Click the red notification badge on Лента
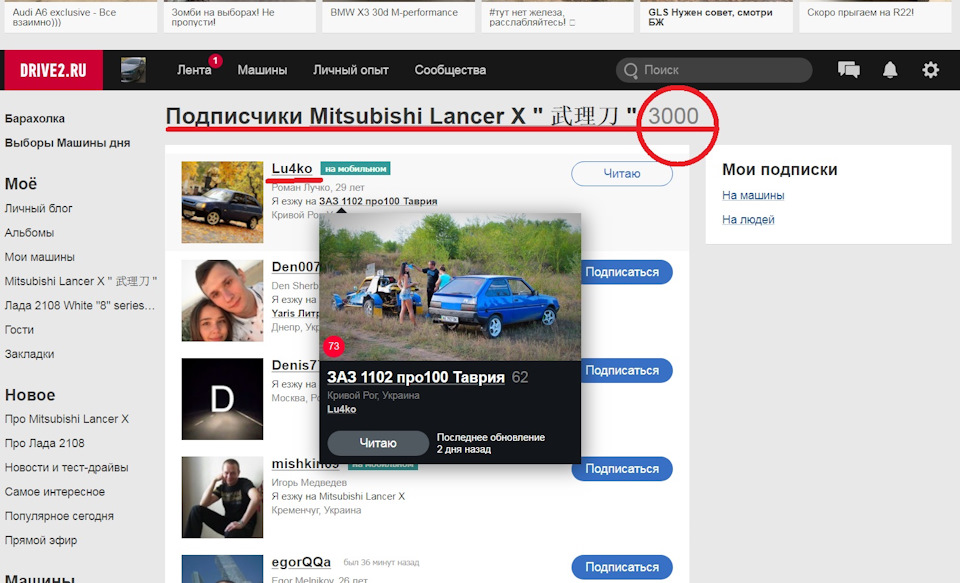This screenshot has height=583, width=960. [215, 61]
